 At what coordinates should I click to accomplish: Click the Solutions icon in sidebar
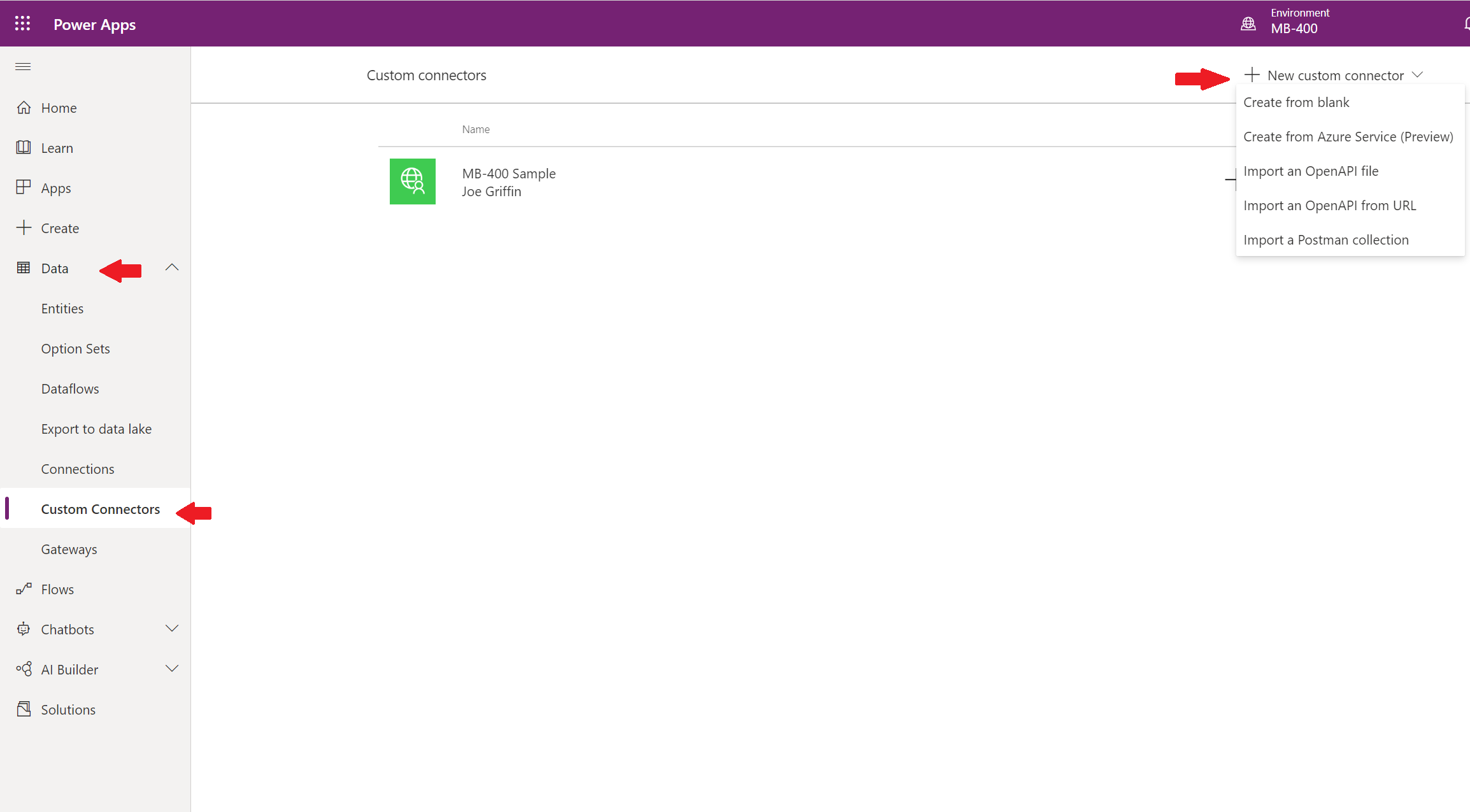pyautogui.click(x=24, y=709)
